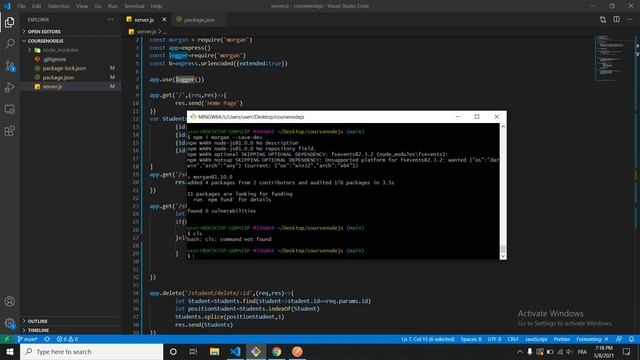Image resolution: width=640 pixels, height=360 pixels.
Task: Open the Run menu
Action: point(113,6)
